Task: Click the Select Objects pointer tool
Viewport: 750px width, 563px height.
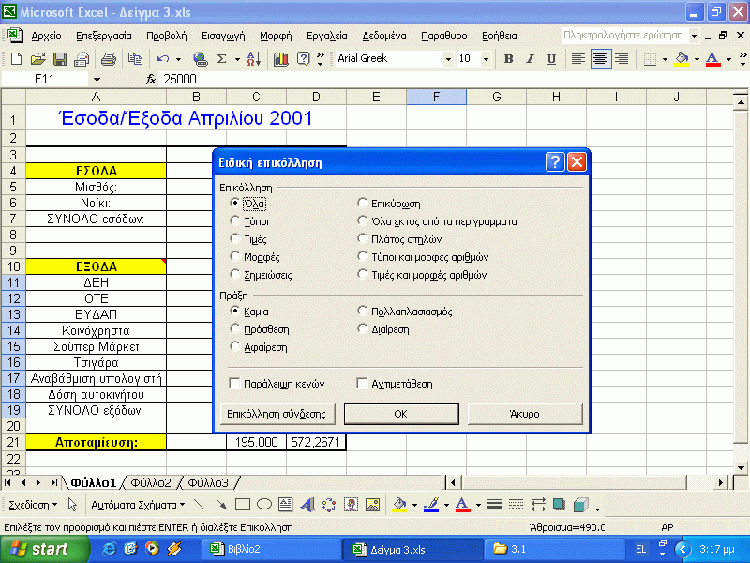Action: 72,504
